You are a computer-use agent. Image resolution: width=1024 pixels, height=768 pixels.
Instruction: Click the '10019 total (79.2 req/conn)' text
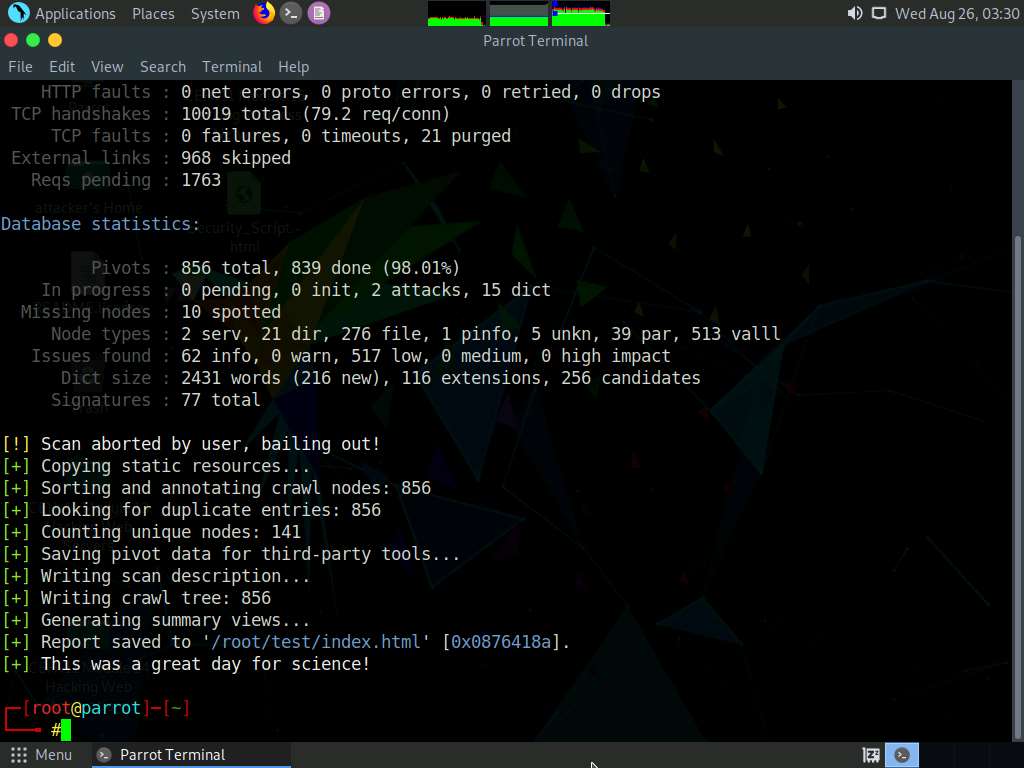(x=315, y=114)
